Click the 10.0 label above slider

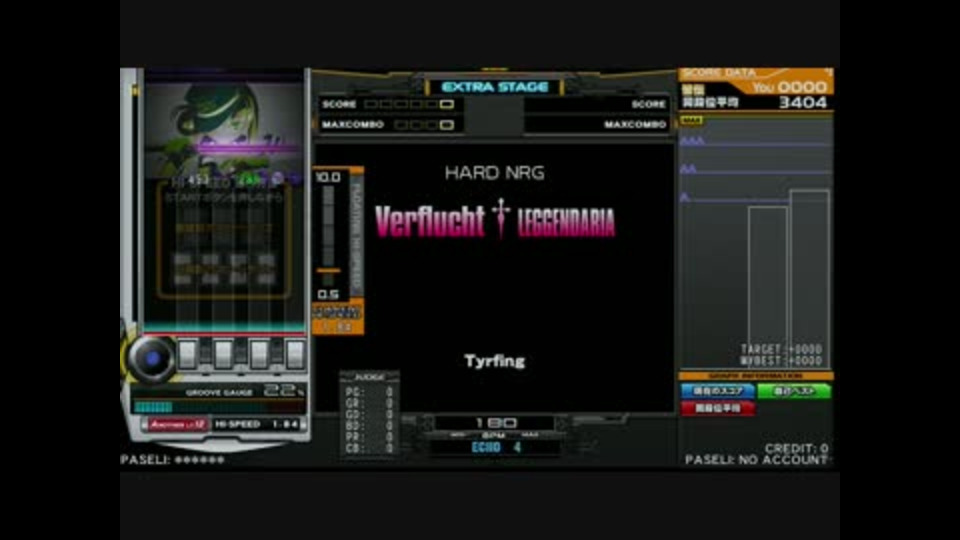pyautogui.click(x=328, y=177)
